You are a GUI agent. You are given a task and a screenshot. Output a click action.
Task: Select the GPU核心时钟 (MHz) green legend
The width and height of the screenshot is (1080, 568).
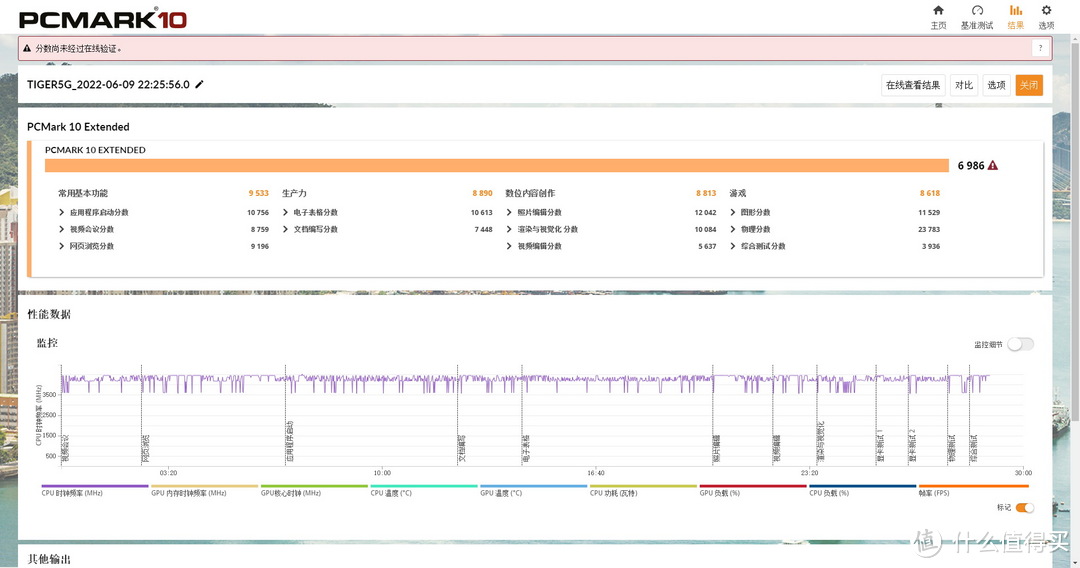[x=314, y=490]
